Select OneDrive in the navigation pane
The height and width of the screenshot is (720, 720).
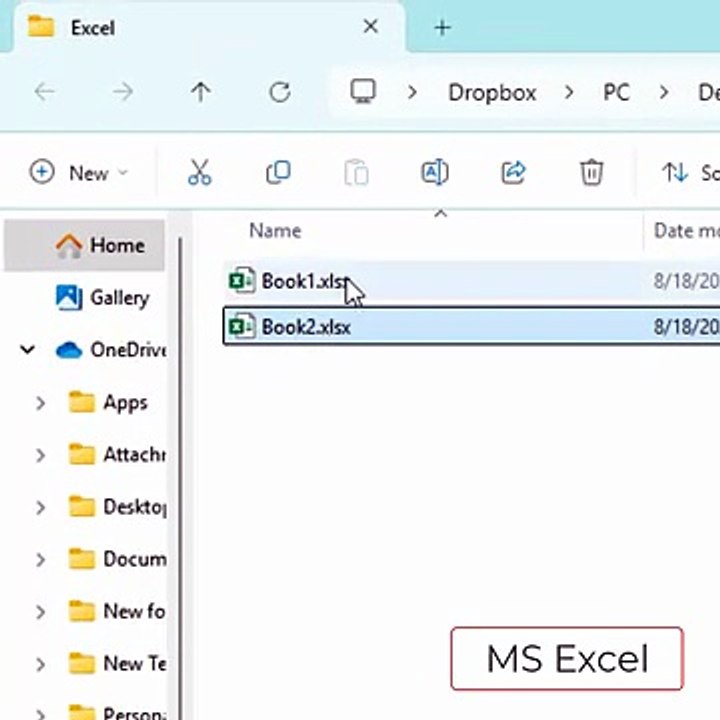tap(110, 350)
